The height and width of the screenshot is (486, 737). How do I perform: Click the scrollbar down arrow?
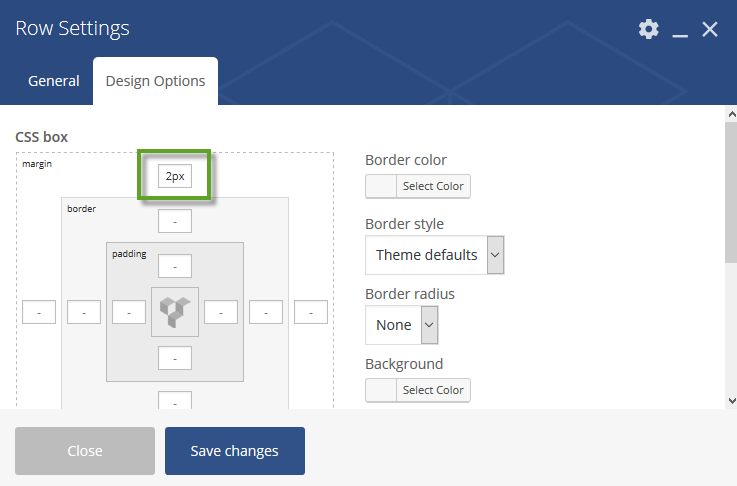click(x=731, y=401)
